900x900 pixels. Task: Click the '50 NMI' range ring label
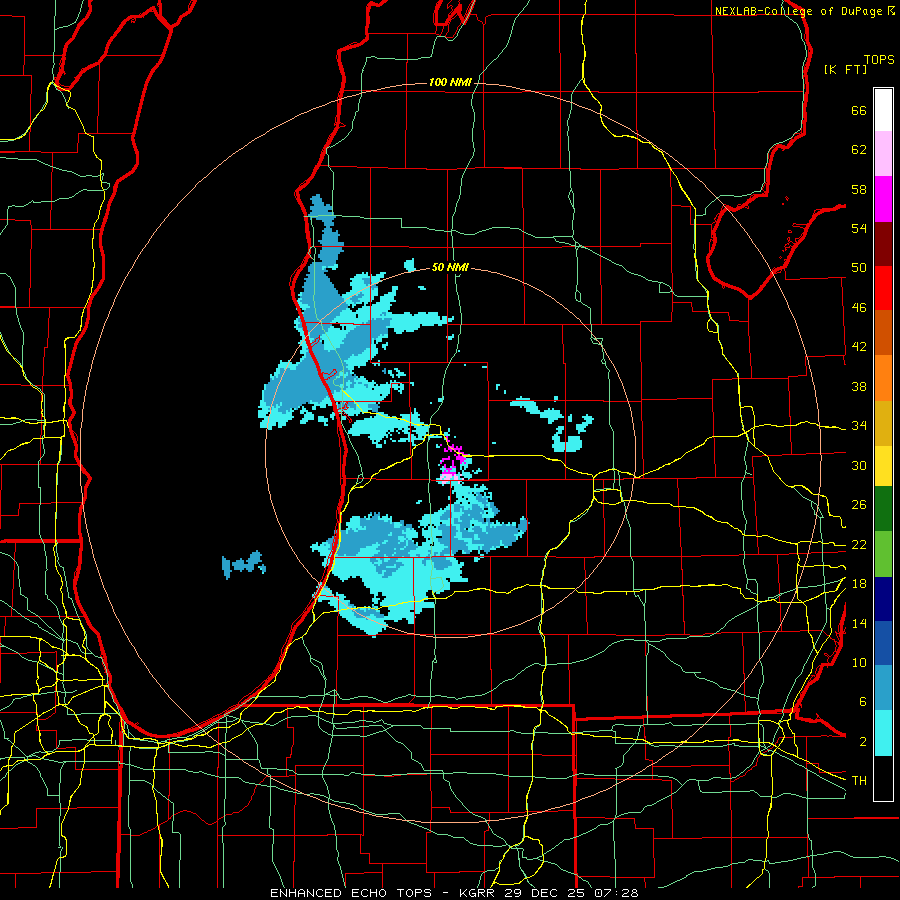[450, 267]
